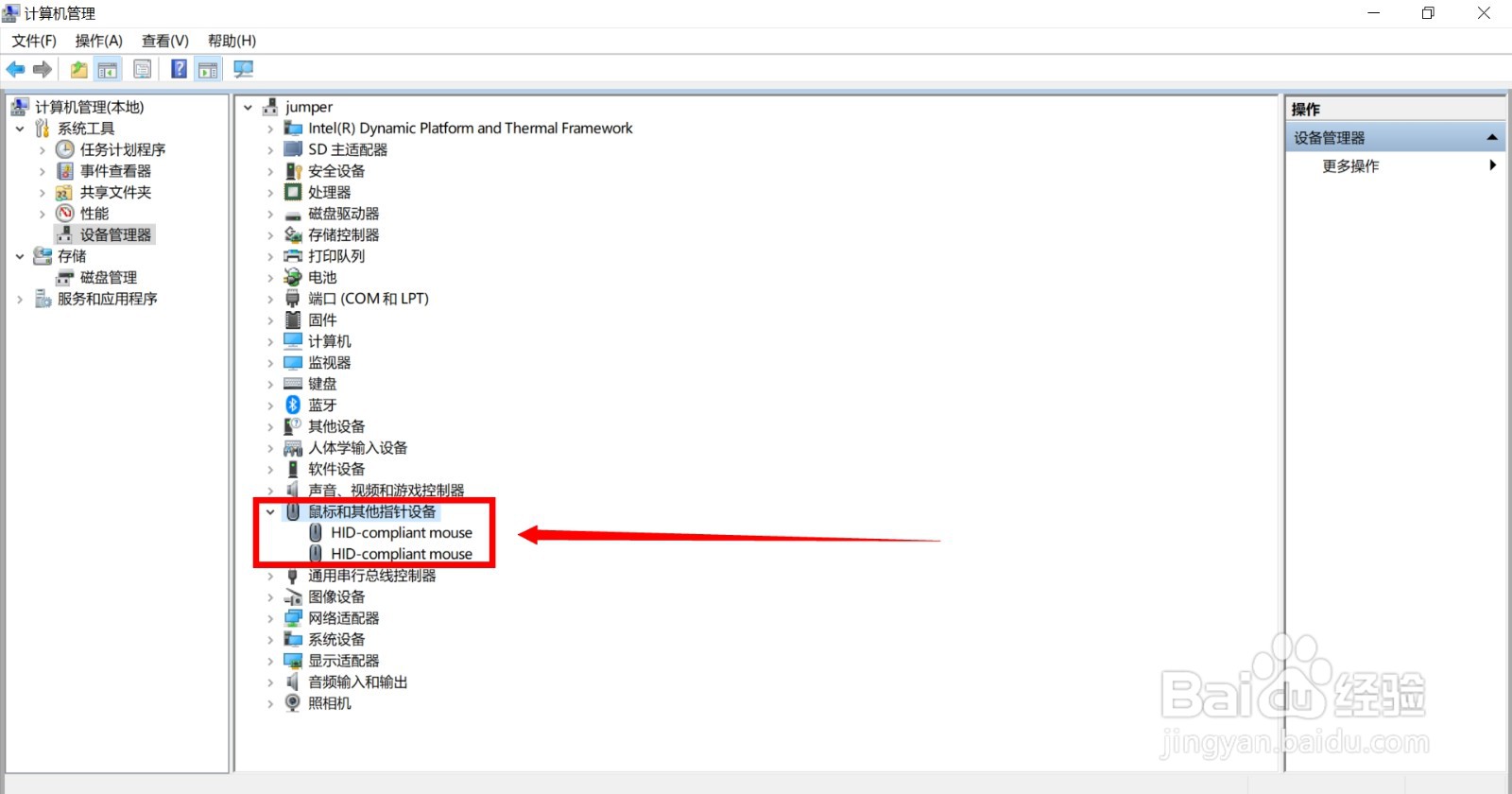Click Device Manager (设备管理器) header in actions pane

[1330, 138]
